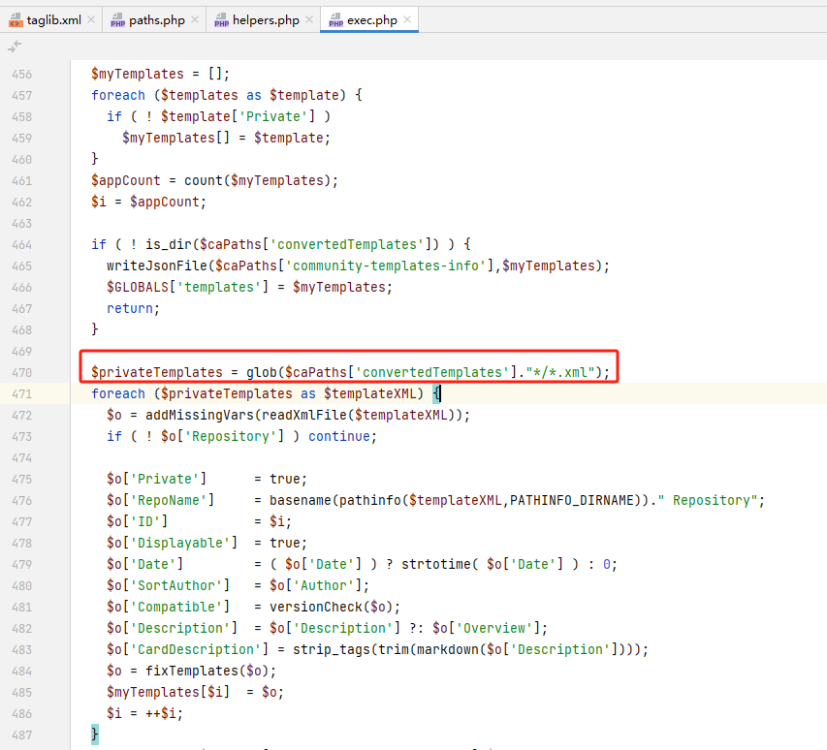Place cursor on '$myTemplates = [];' line
Screen dimensions: 827x750
[x=160, y=74]
